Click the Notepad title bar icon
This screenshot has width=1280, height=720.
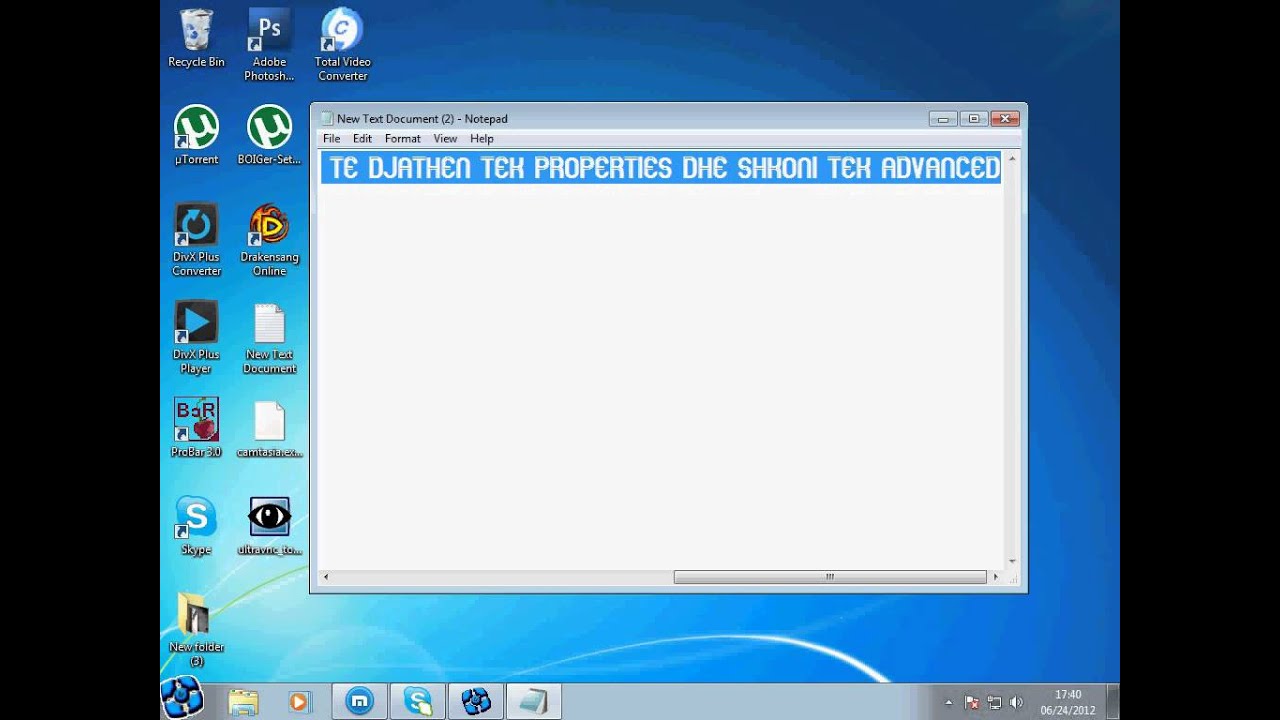point(326,118)
